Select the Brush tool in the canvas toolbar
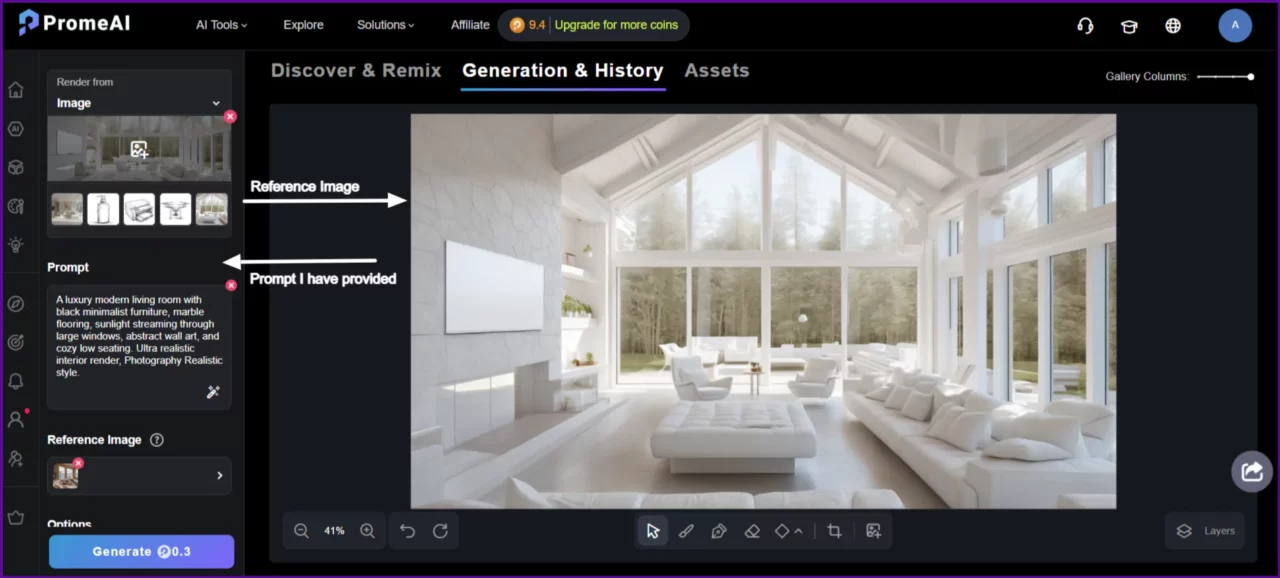Image resolution: width=1280 pixels, height=578 pixels. coord(686,531)
